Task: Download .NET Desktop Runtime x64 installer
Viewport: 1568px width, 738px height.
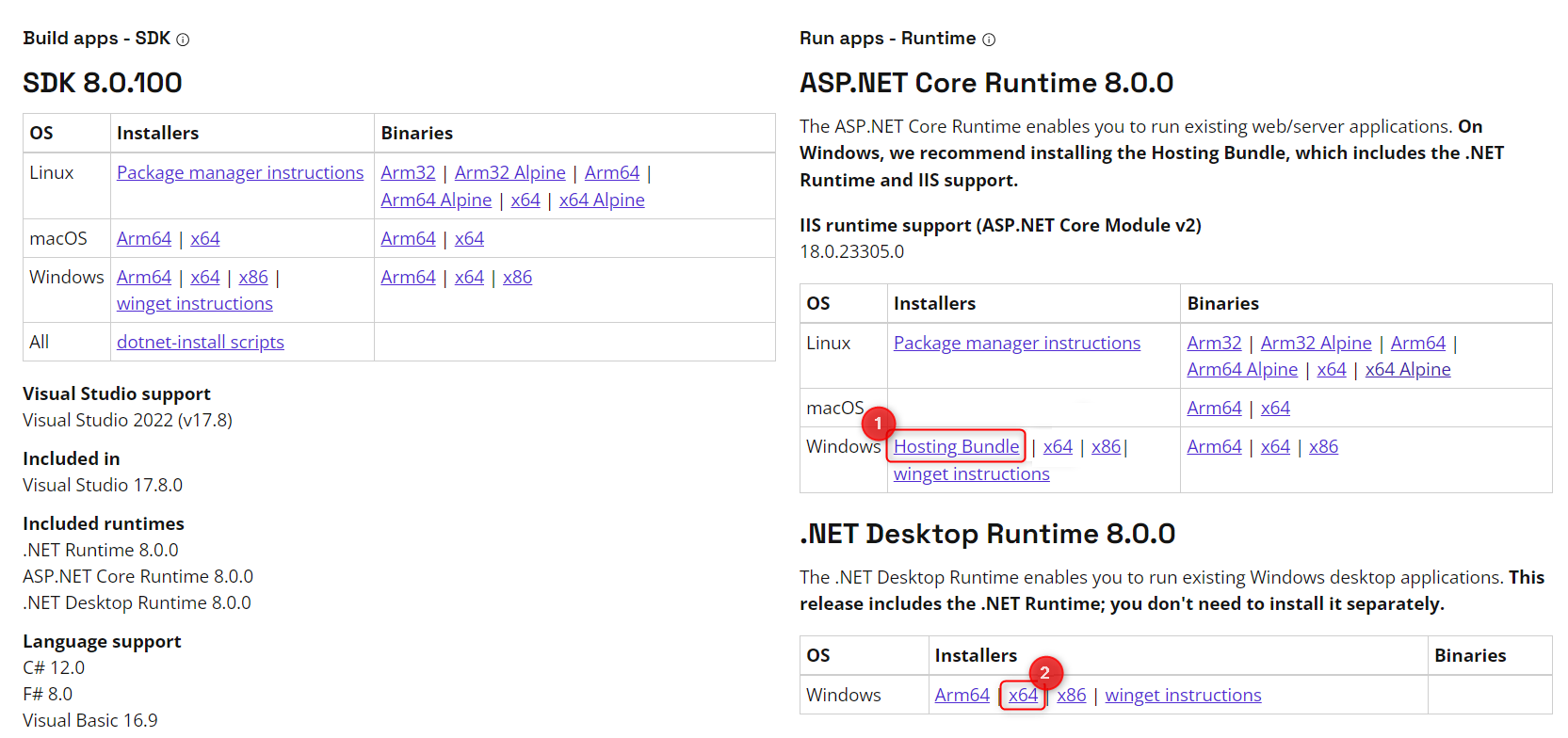Action: 1023,695
